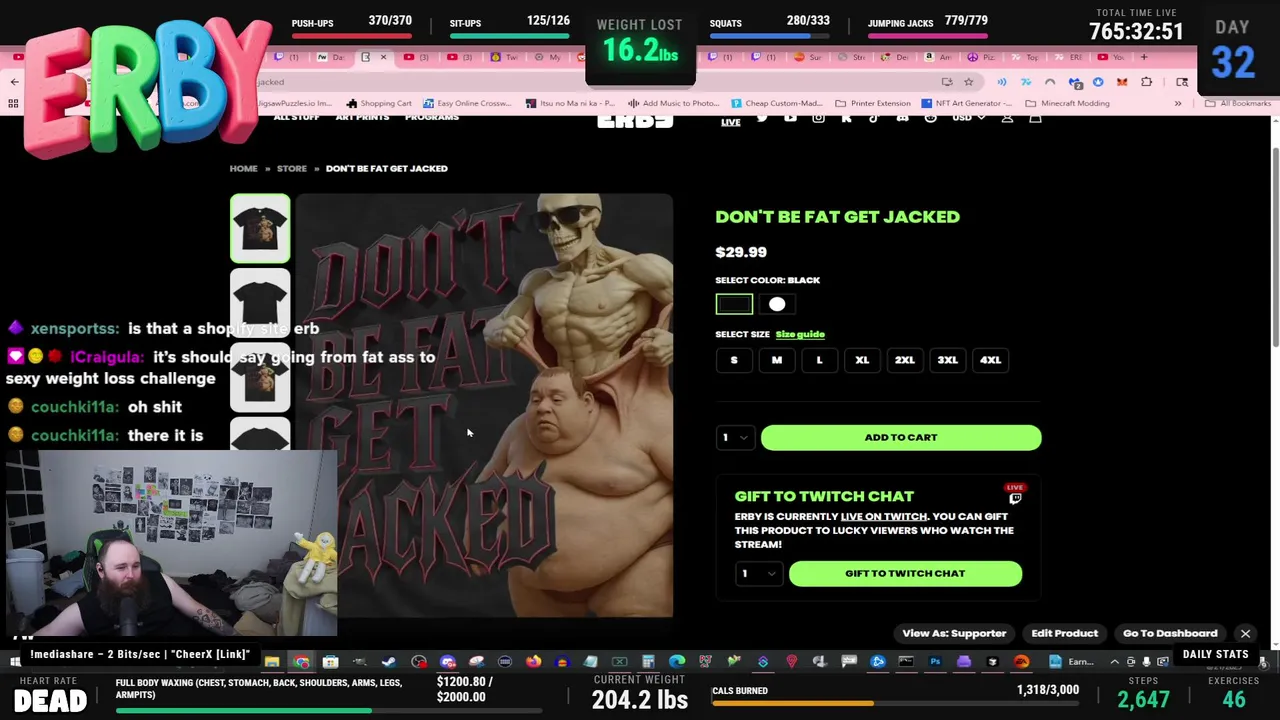The width and height of the screenshot is (1280, 720).
Task: Click the MetaMask fox extension icon
Action: tap(1122, 82)
